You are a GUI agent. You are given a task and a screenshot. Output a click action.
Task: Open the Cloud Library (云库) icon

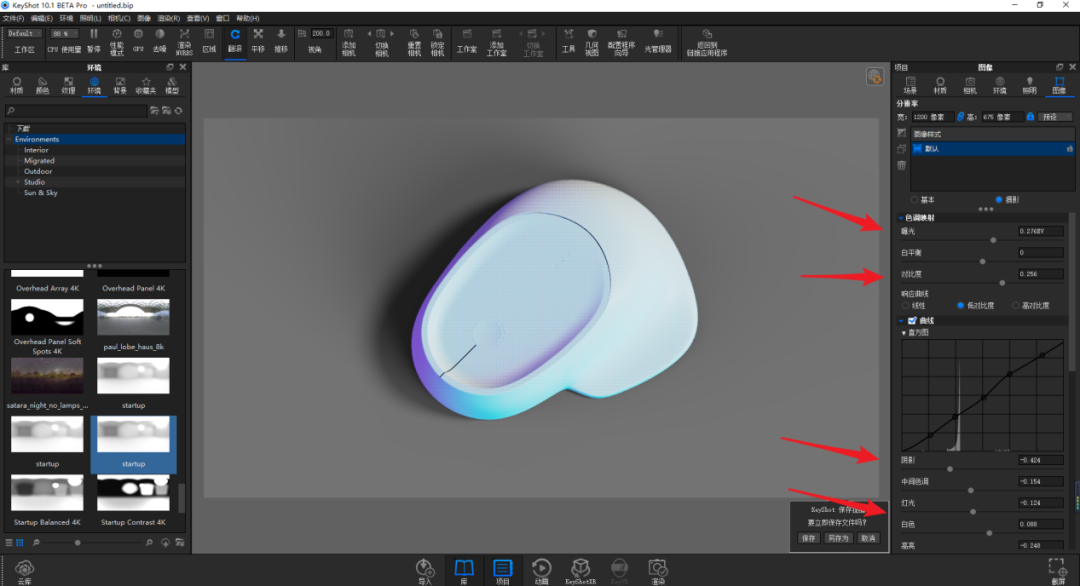coord(25,571)
